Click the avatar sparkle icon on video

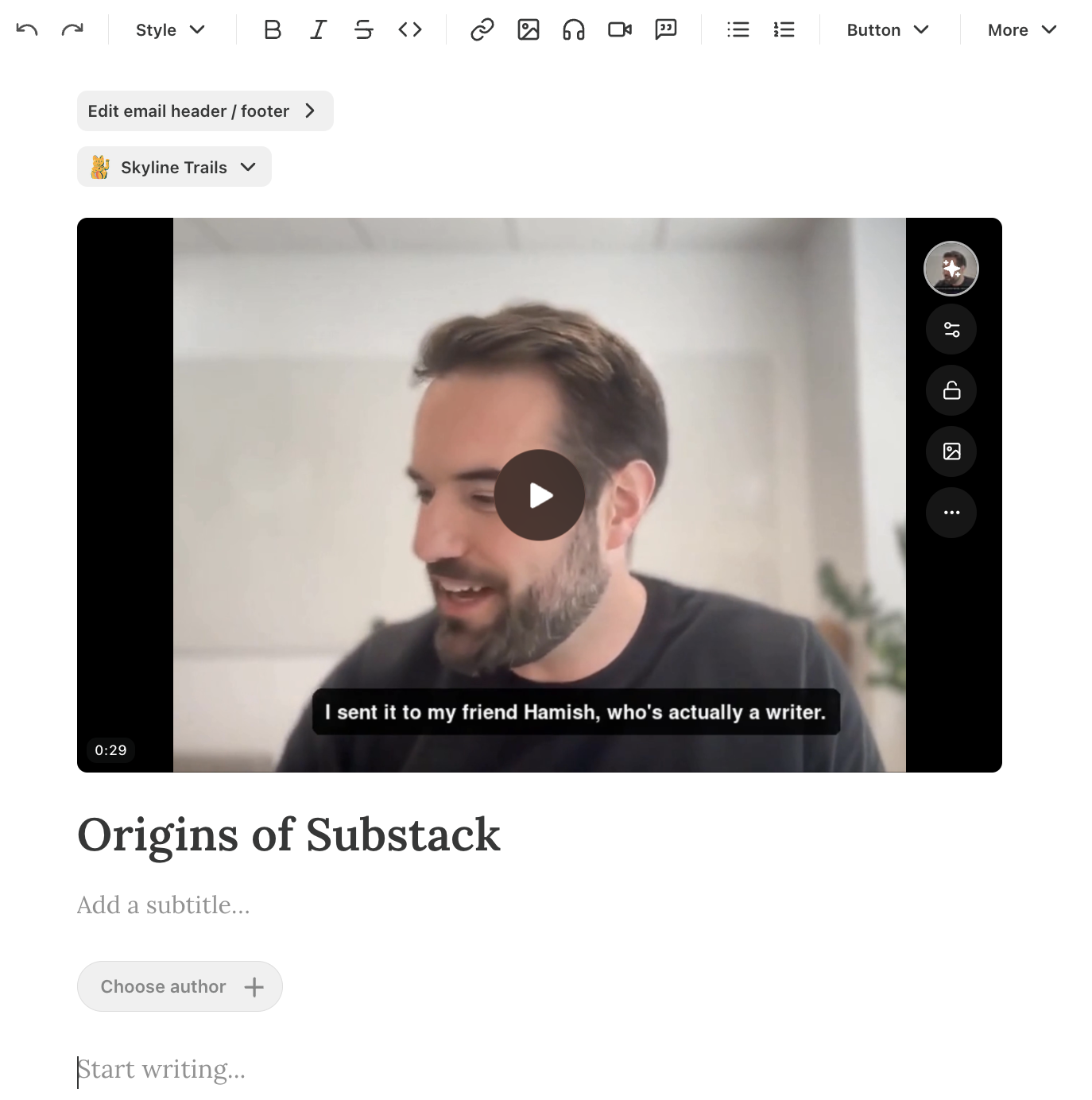(x=951, y=269)
